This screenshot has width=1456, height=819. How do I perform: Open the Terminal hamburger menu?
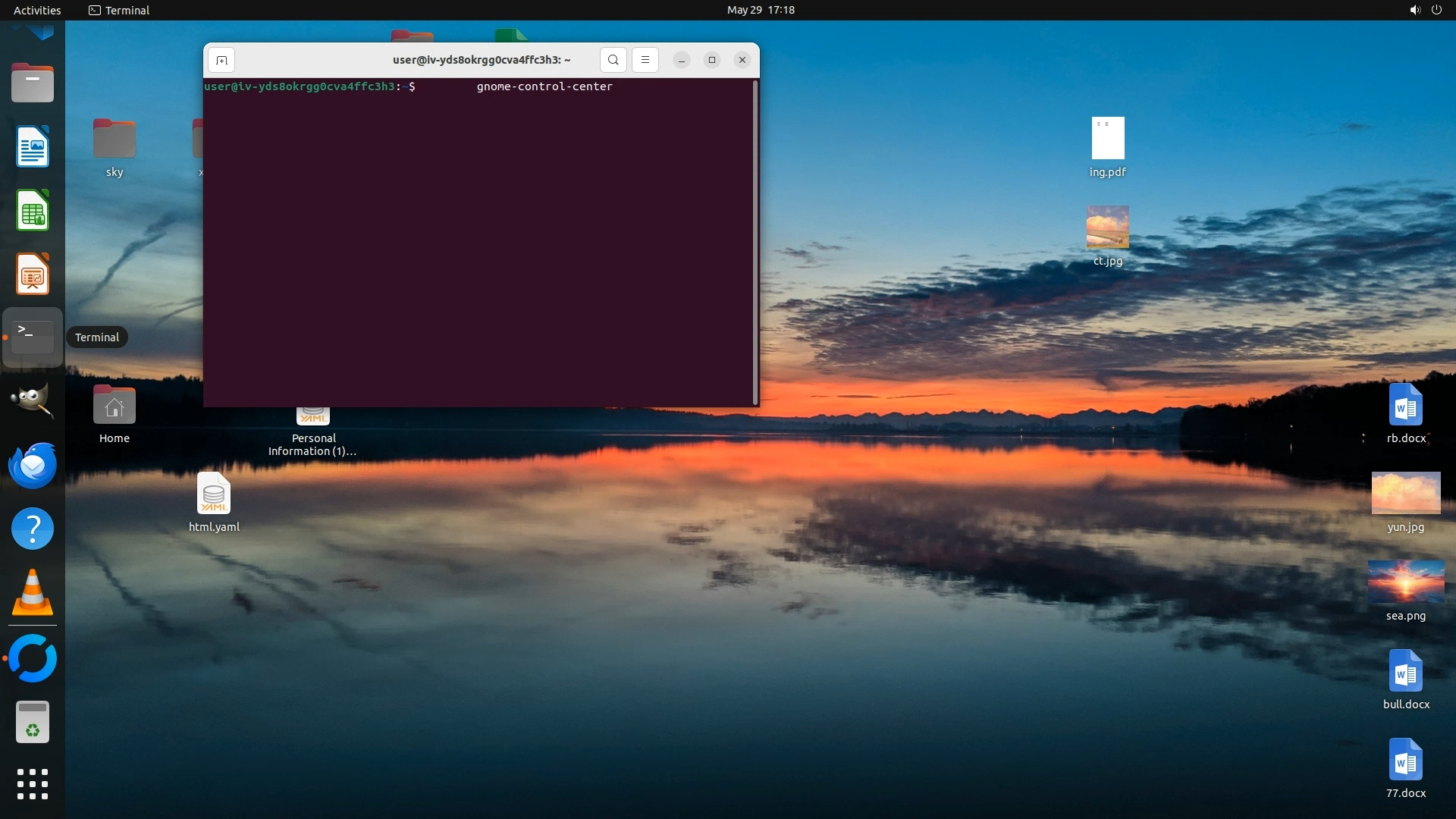pyautogui.click(x=645, y=60)
